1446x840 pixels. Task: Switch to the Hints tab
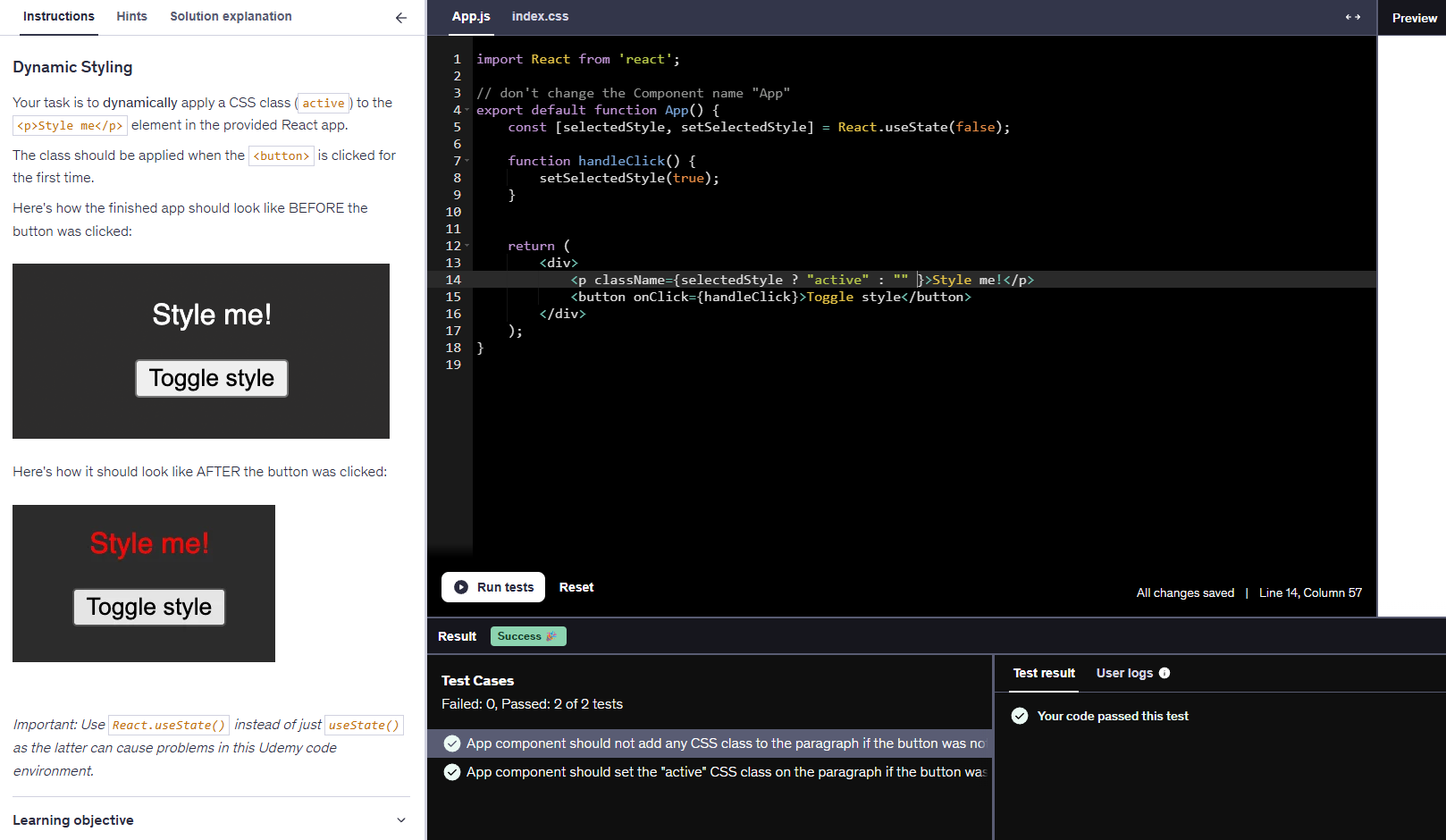click(131, 16)
